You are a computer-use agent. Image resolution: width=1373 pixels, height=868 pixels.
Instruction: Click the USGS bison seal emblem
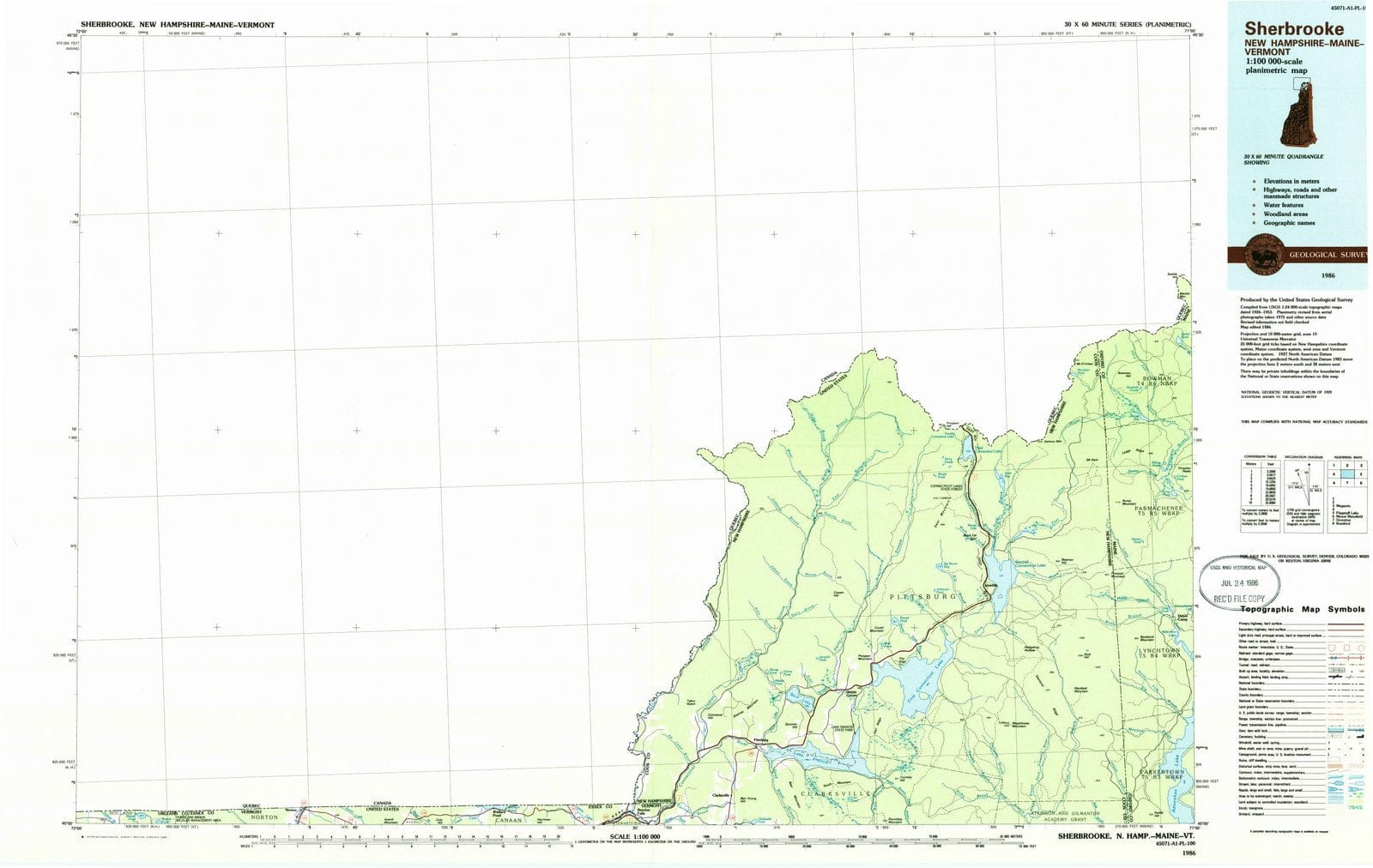[1263, 253]
